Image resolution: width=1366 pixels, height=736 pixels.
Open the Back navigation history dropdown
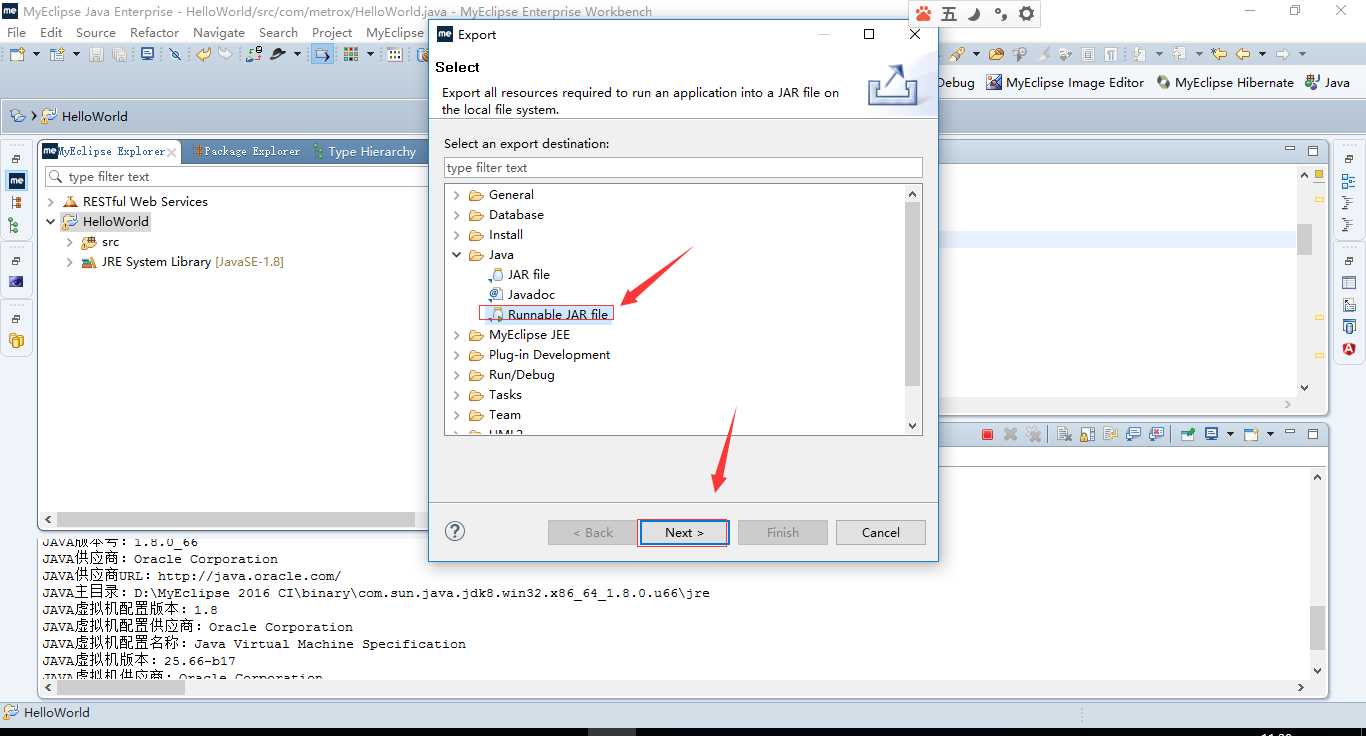click(x=1263, y=54)
